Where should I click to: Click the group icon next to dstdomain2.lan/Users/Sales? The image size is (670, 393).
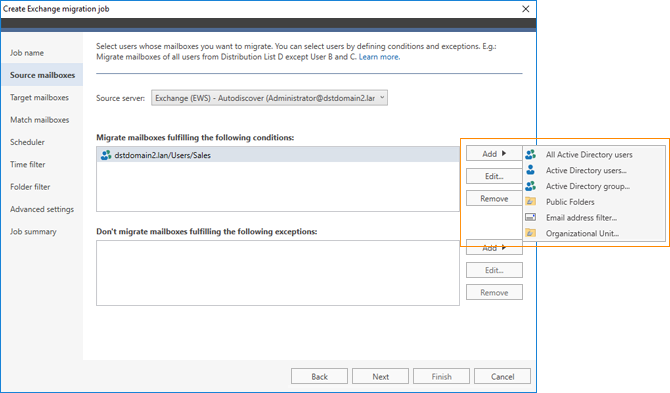[x=106, y=155]
